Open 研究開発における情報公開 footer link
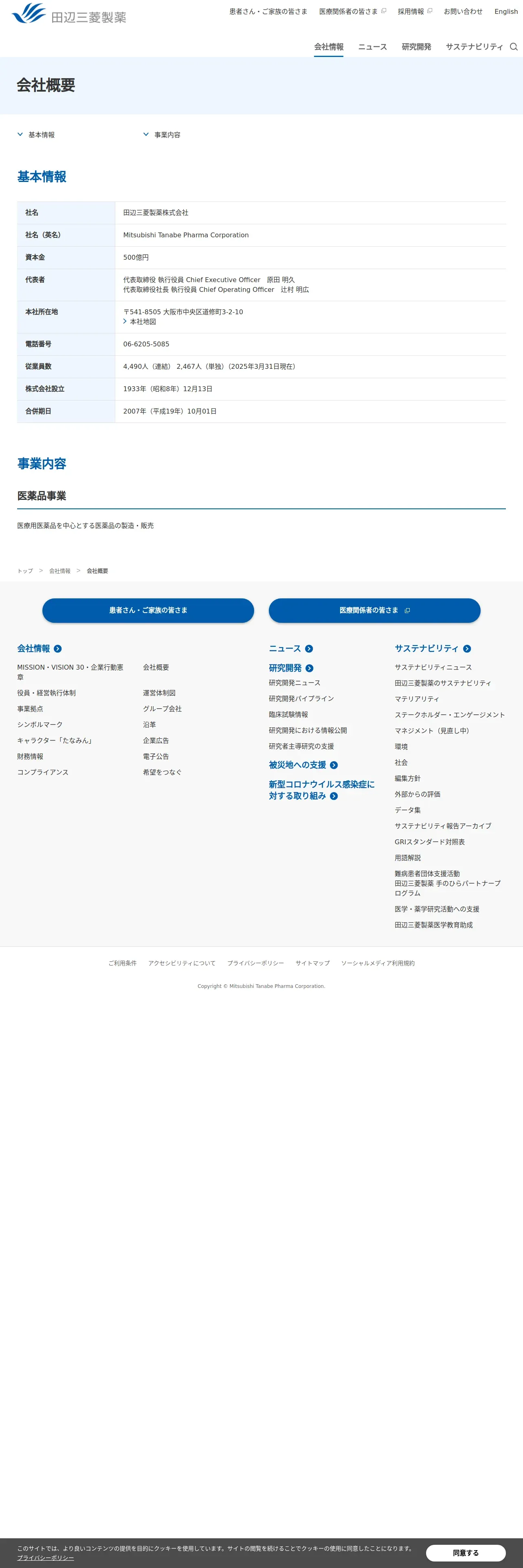The height and width of the screenshot is (1568, 523). 308,730
